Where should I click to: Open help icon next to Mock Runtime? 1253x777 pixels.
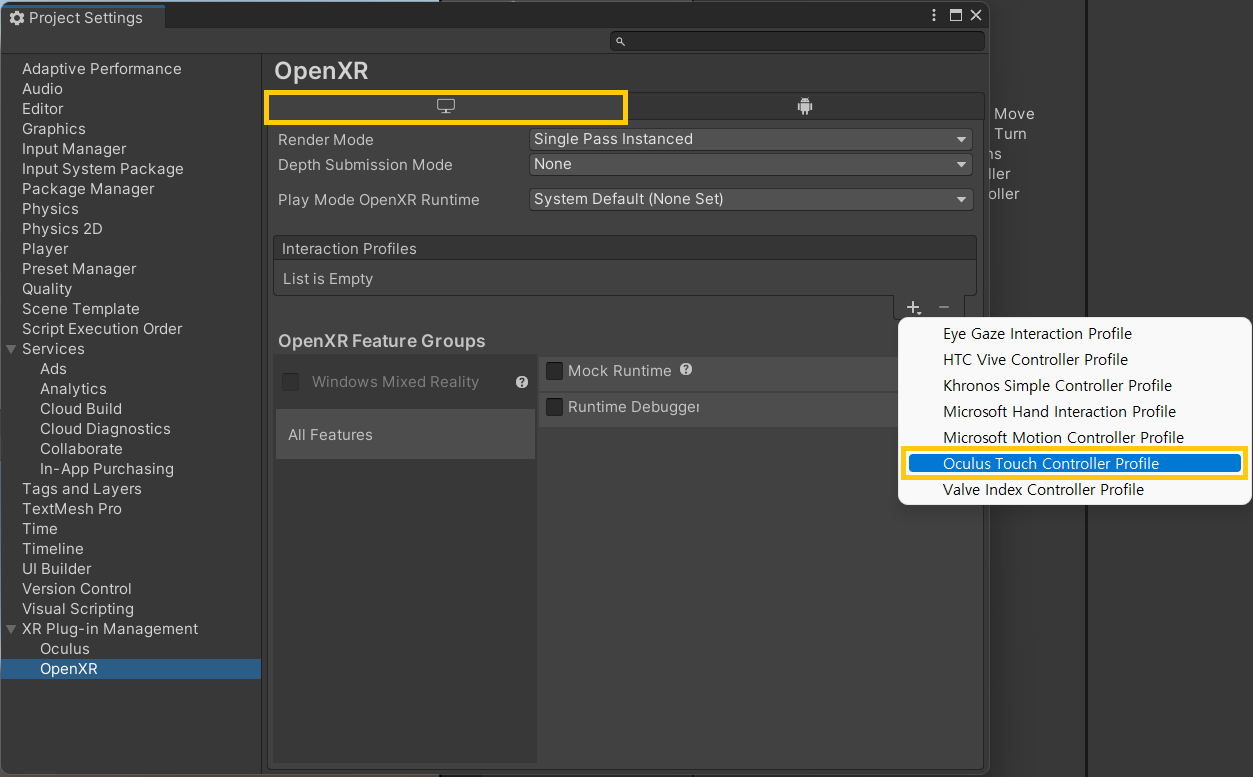click(686, 369)
